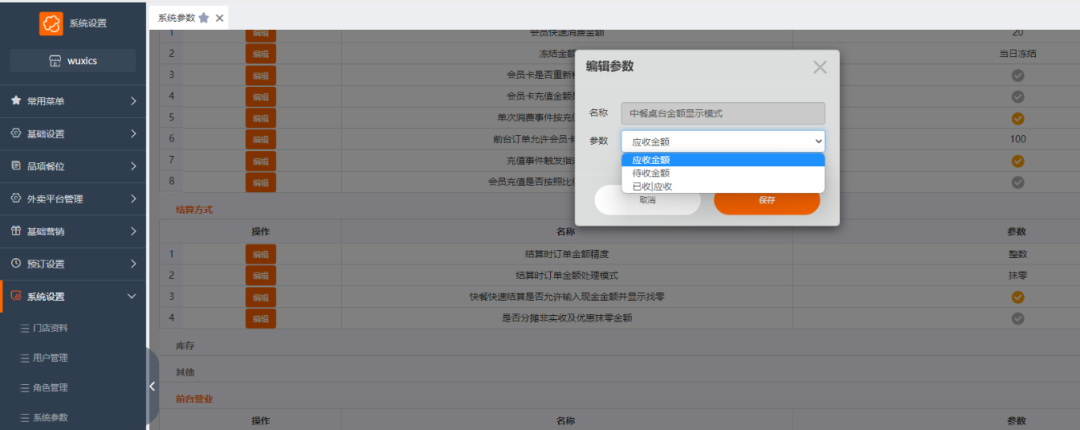The width and height of the screenshot is (1080, 430).
Task: Toggle check for 快餐快速结算是否允许输入现金金额并显示找零
Action: [1017, 297]
